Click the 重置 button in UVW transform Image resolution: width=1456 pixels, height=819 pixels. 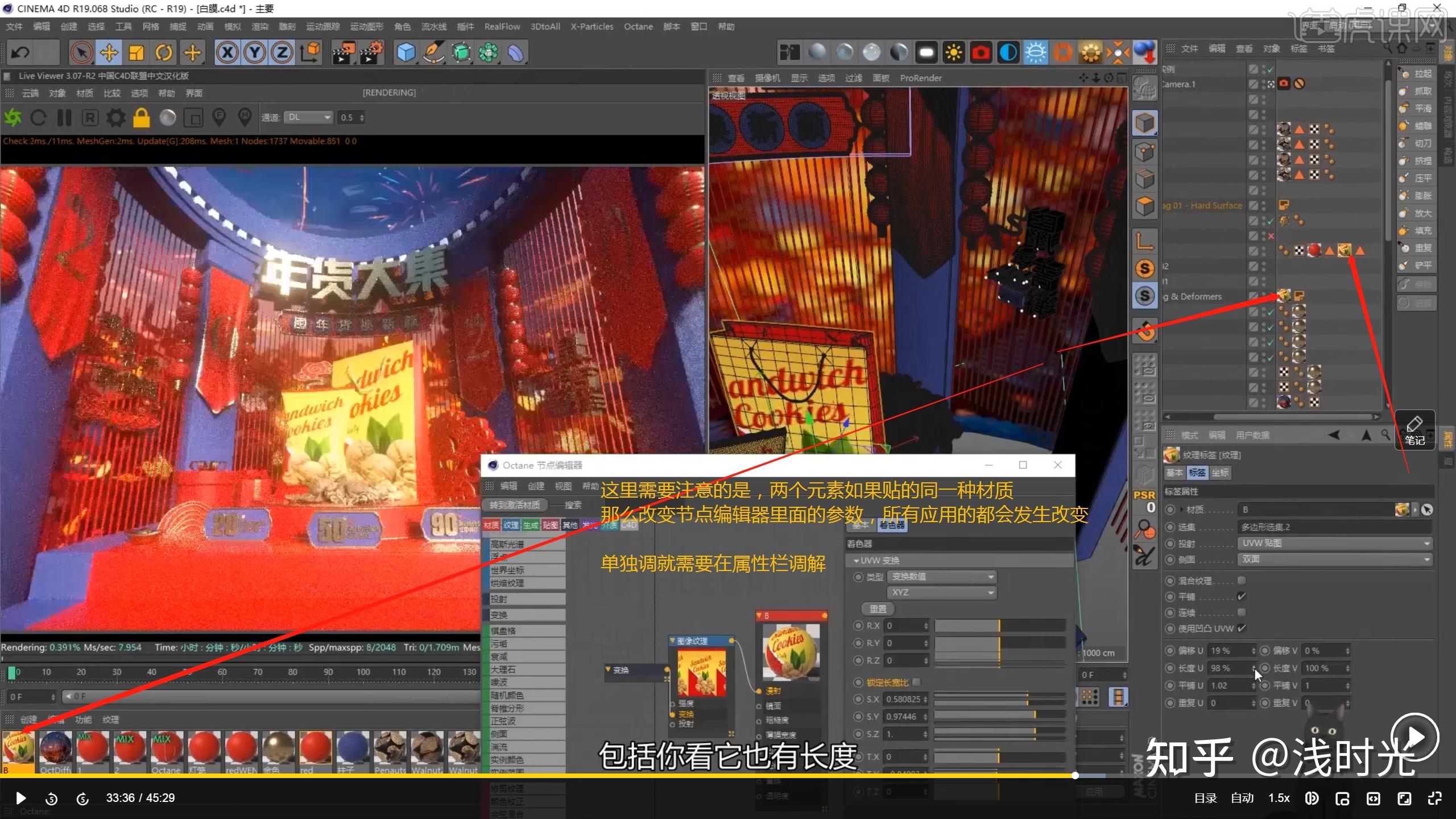coord(878,609)
